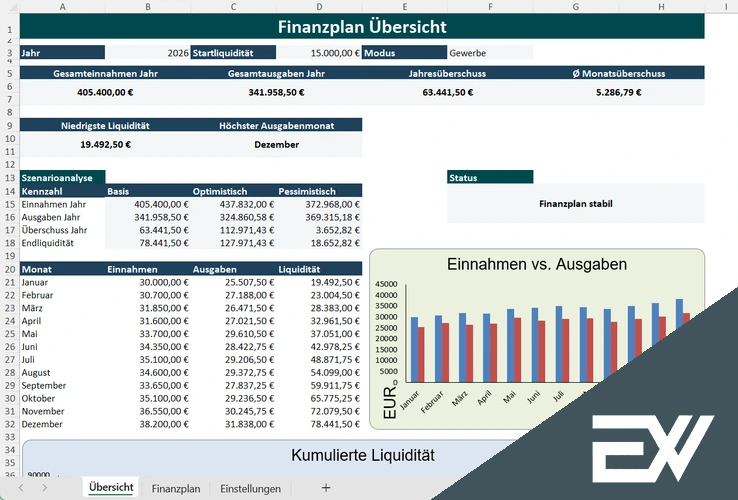Switch to the Finanzplan sheet tab
The height and width of the screenshot is (500, 738).
[176, 488]
